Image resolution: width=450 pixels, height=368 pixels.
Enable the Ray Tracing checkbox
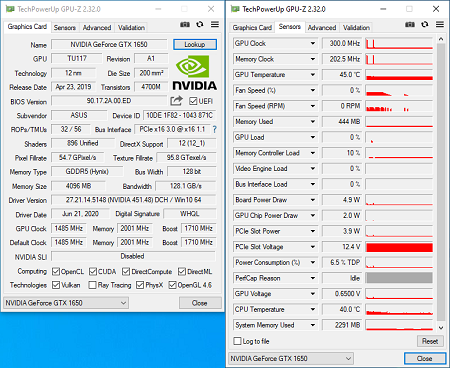tap(93, 285)
